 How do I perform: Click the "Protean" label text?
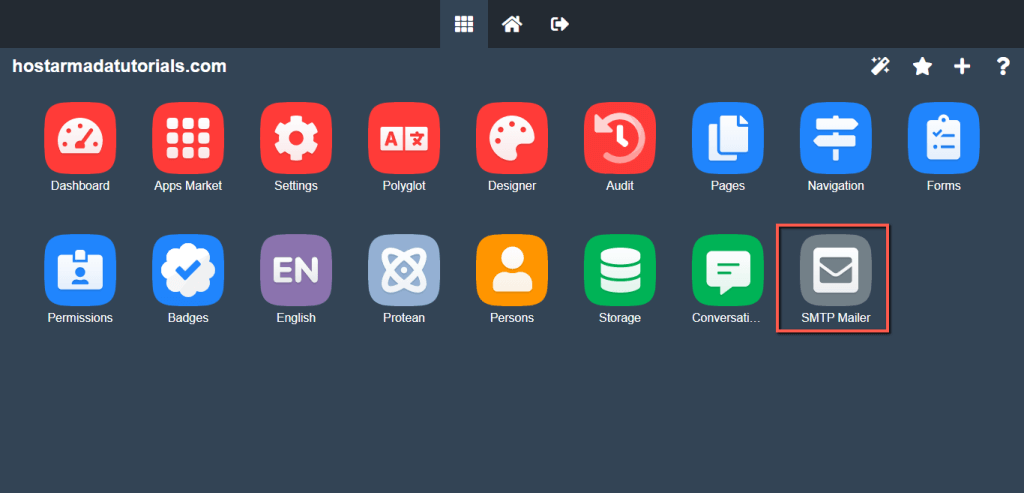coord(404,318)
